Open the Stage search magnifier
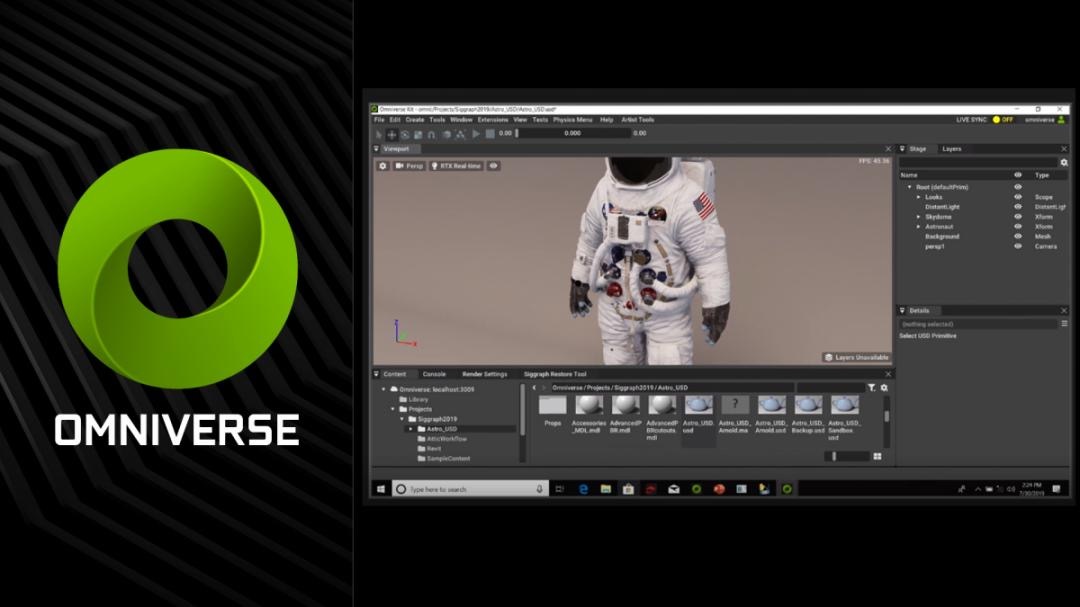 1064,161
